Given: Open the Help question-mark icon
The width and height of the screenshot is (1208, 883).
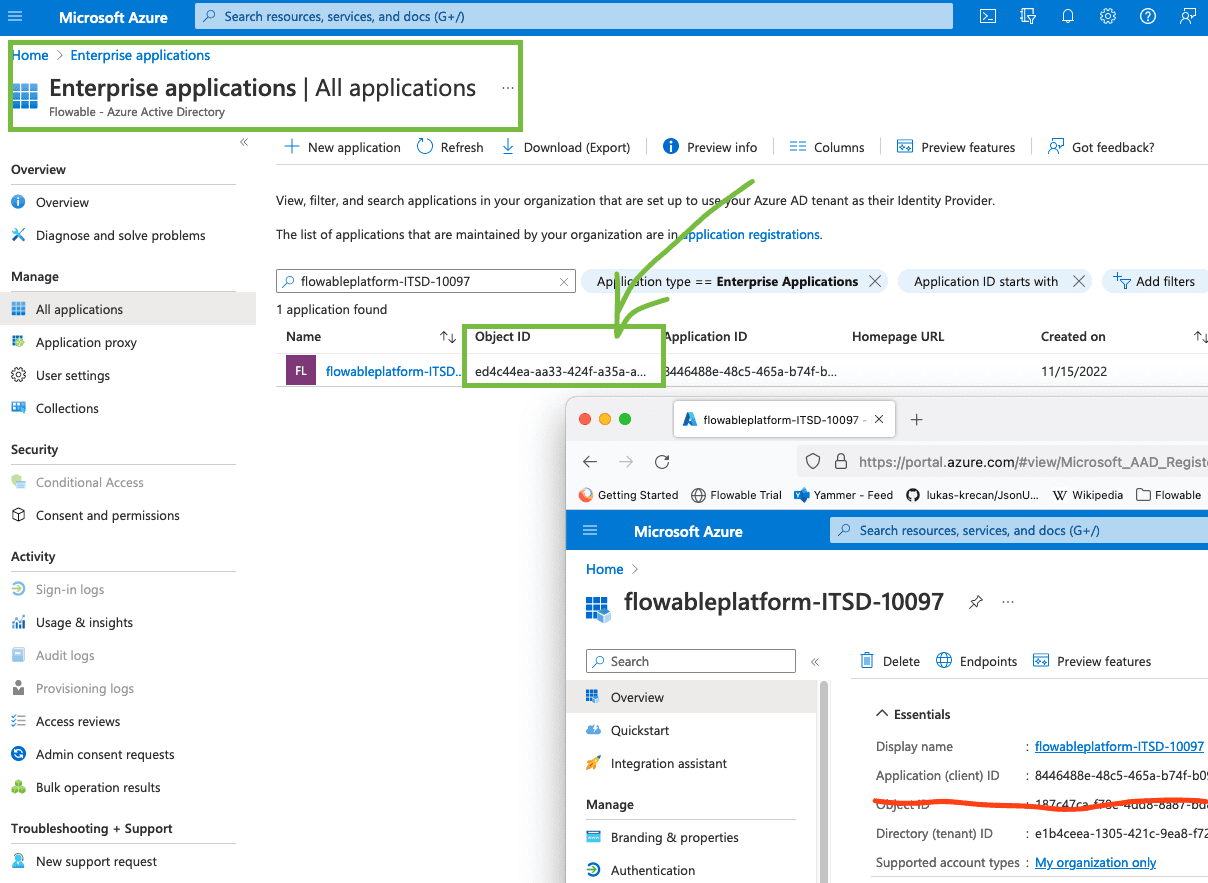Looking at the screenshot, I should (1147, 16).
